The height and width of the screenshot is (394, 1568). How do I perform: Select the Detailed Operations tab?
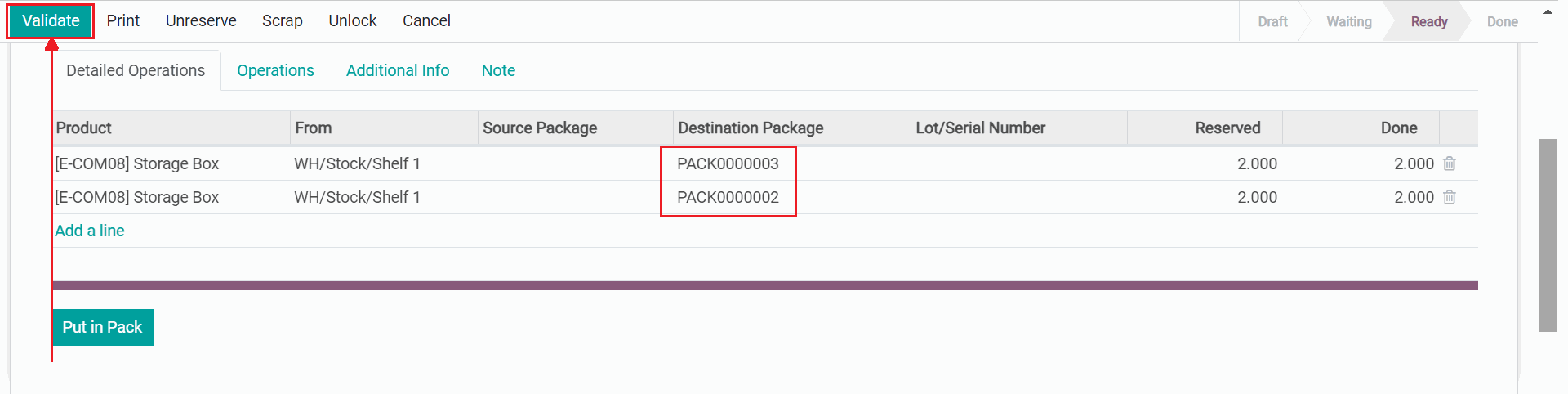tap(136, 71)
